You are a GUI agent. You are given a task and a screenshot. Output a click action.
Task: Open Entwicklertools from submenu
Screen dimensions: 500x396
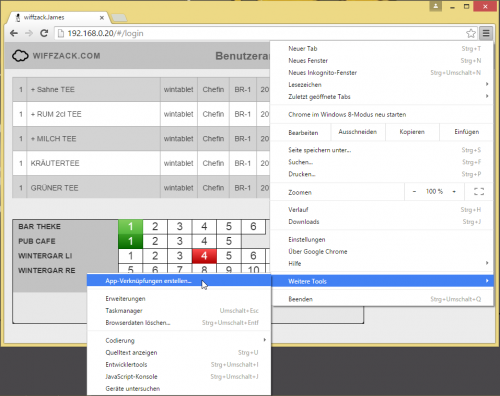pyautogui.click(x=179, y=365)
